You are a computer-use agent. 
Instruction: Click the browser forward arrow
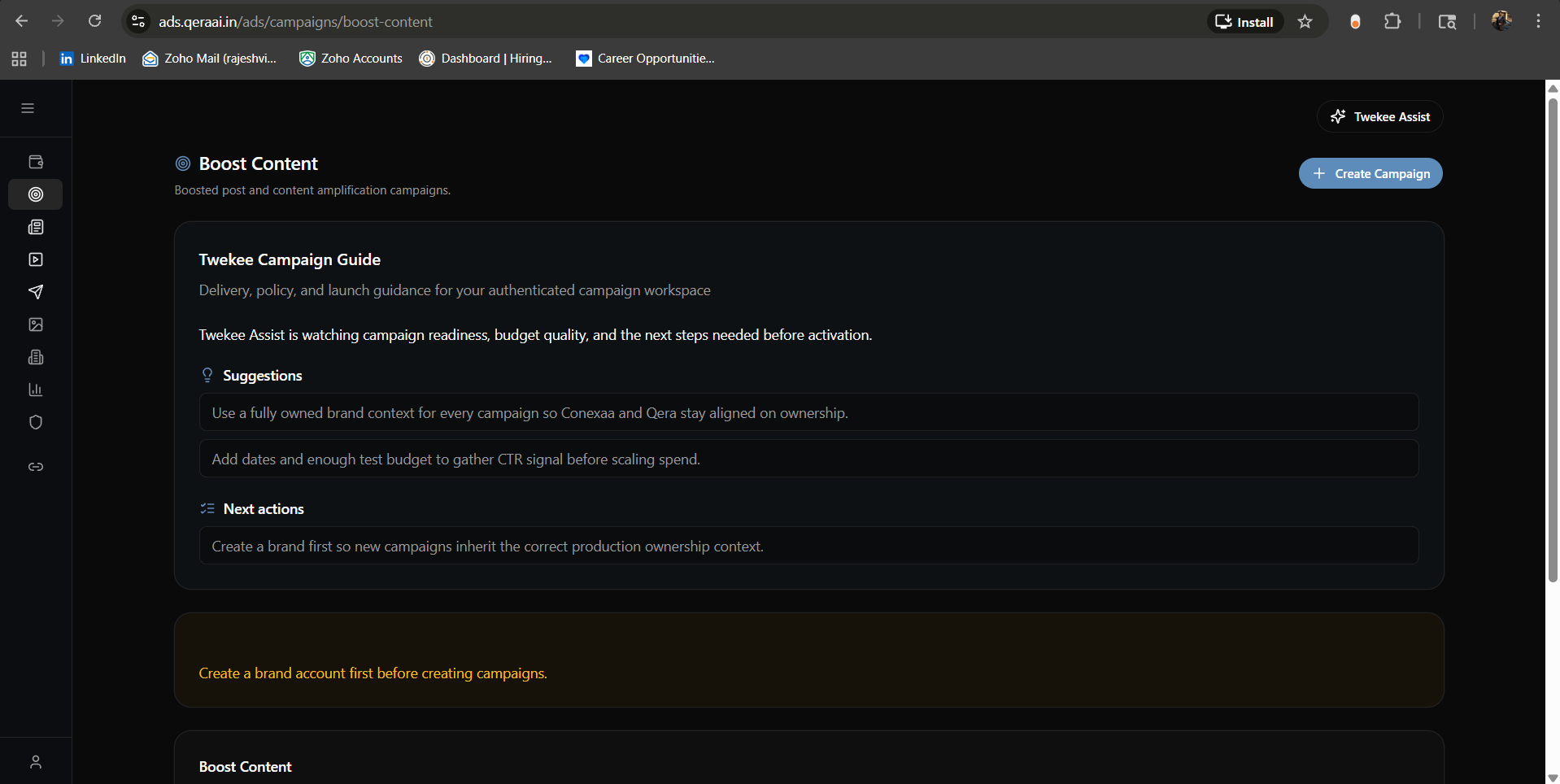58,21
